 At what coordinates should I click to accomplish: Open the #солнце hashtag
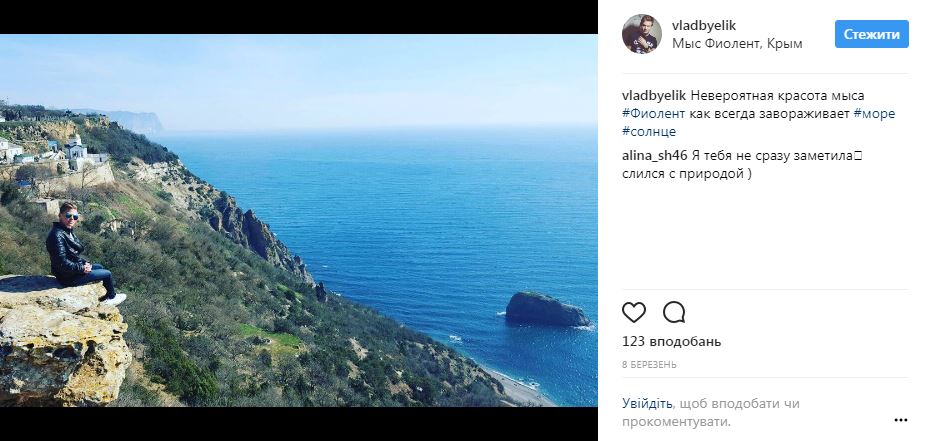pos(649,131)
